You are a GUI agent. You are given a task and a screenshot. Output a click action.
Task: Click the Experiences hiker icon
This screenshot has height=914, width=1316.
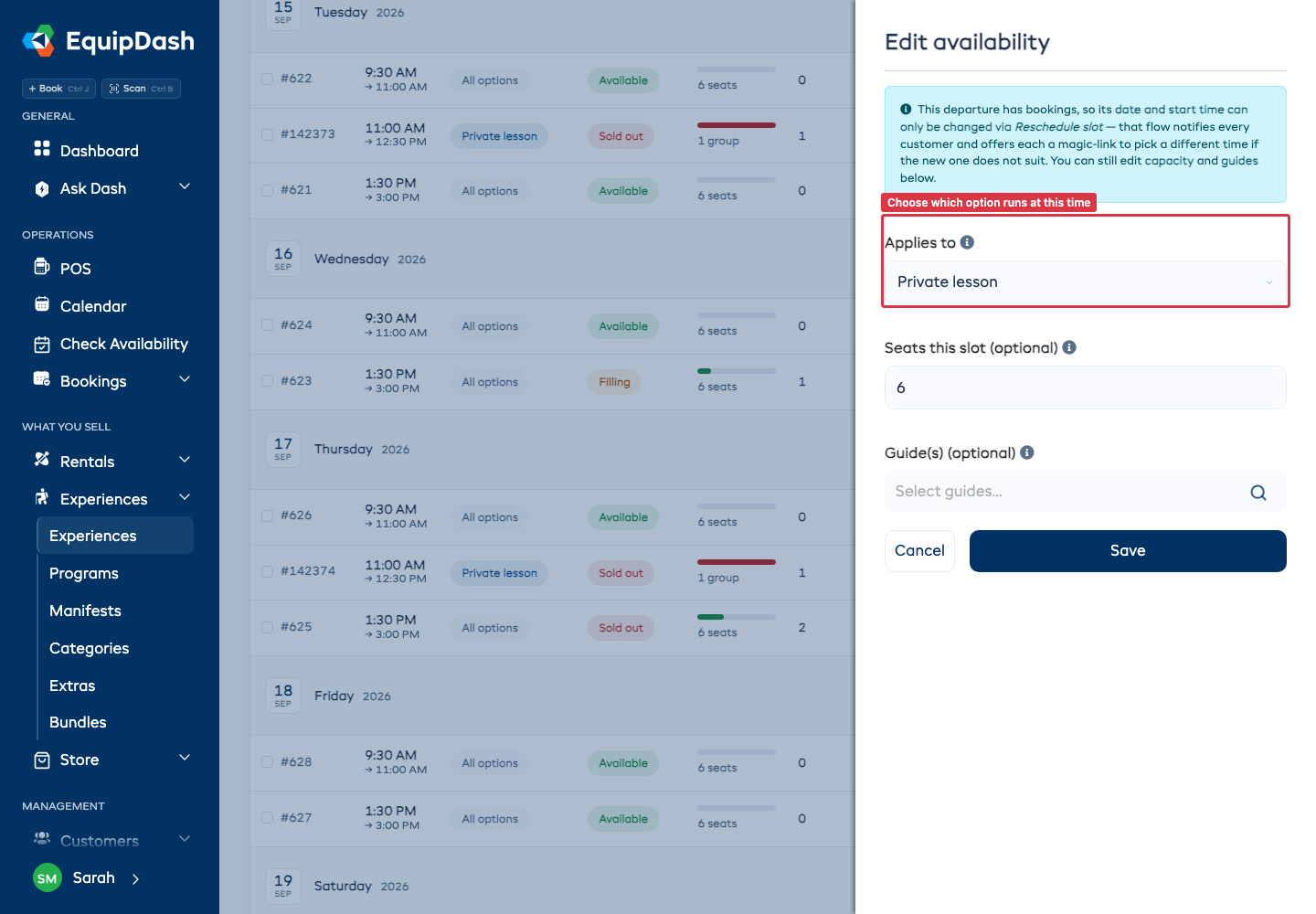tap(42, 497)
